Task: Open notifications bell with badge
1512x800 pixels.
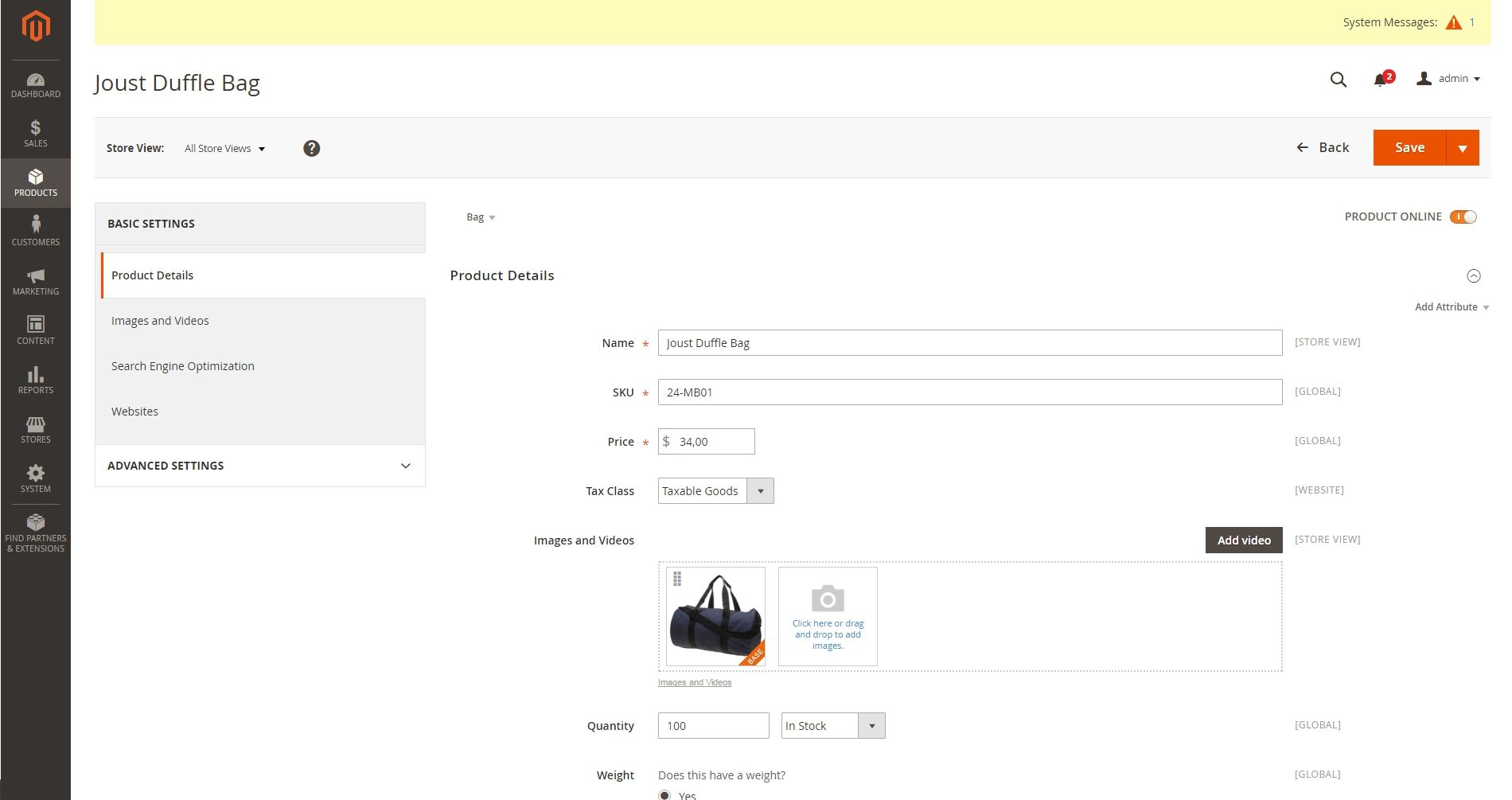Action: 1381,80
